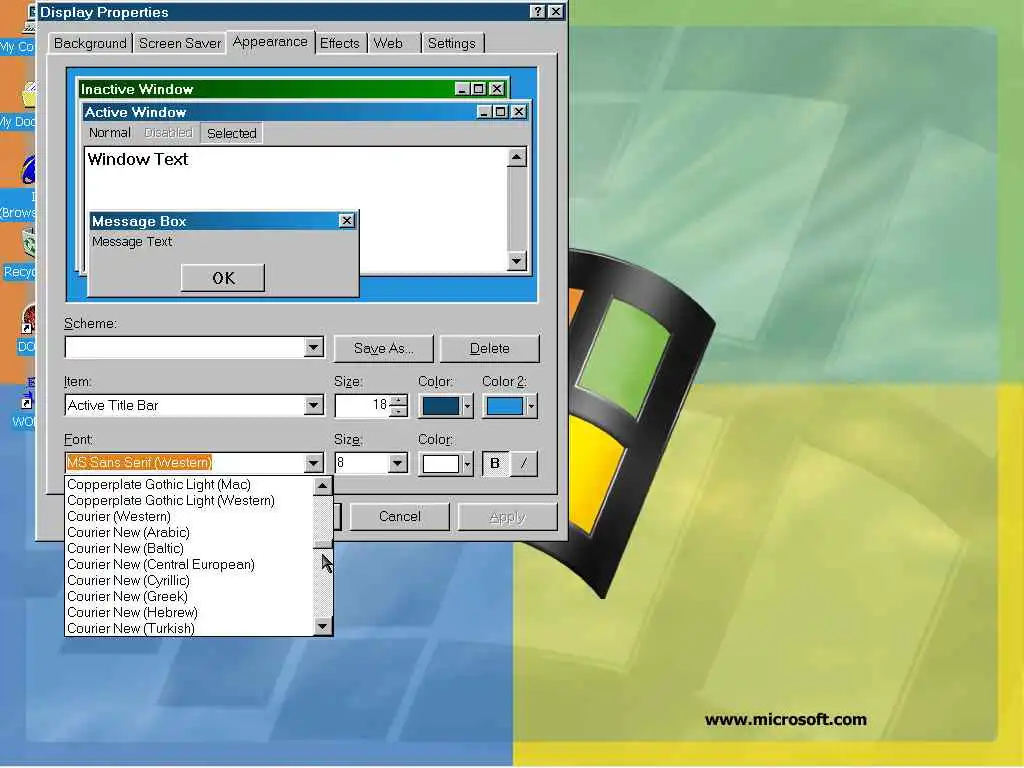
Task: Click the Disabled menu item in preview
Action: pyautogui.click(x=168, y=133)
